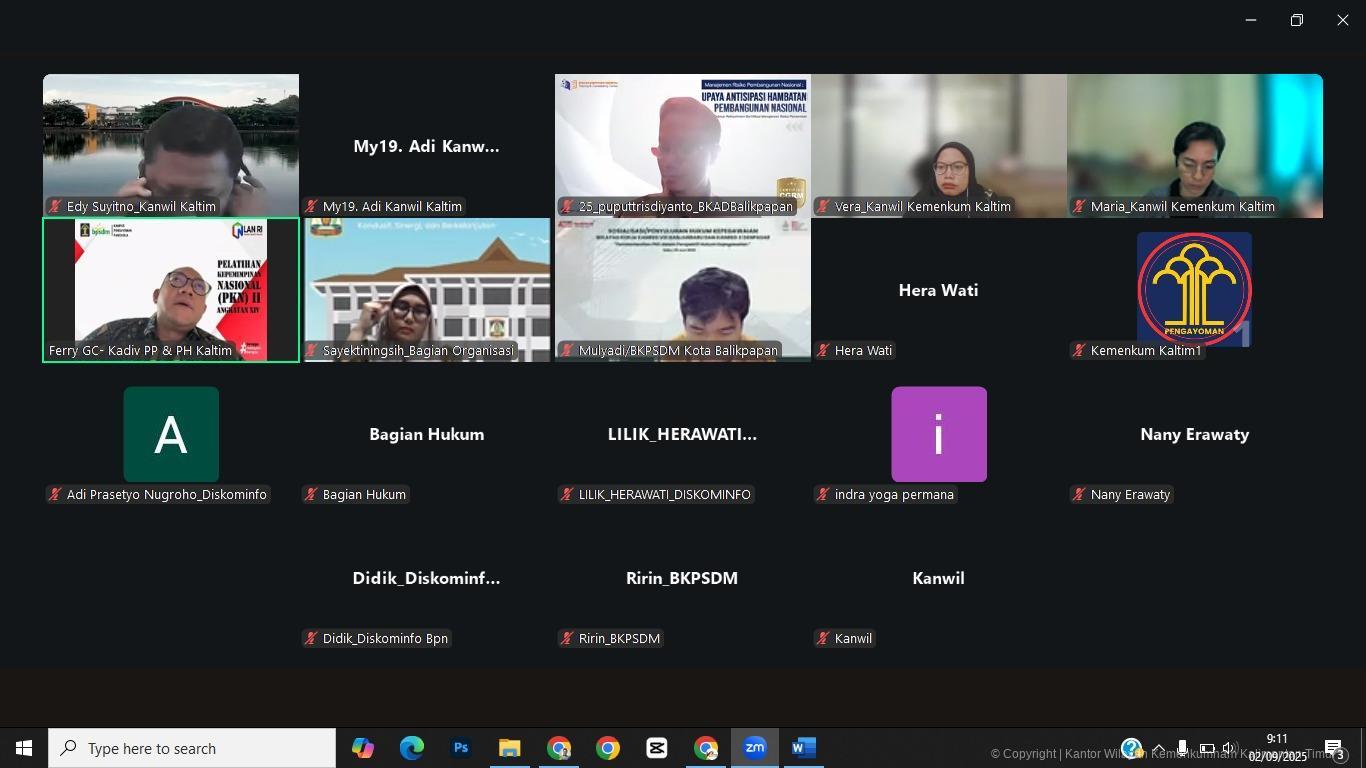
Task: Click large 'LILIK_HERAWATI...' name tile
Action: click(x=682, y=434)
